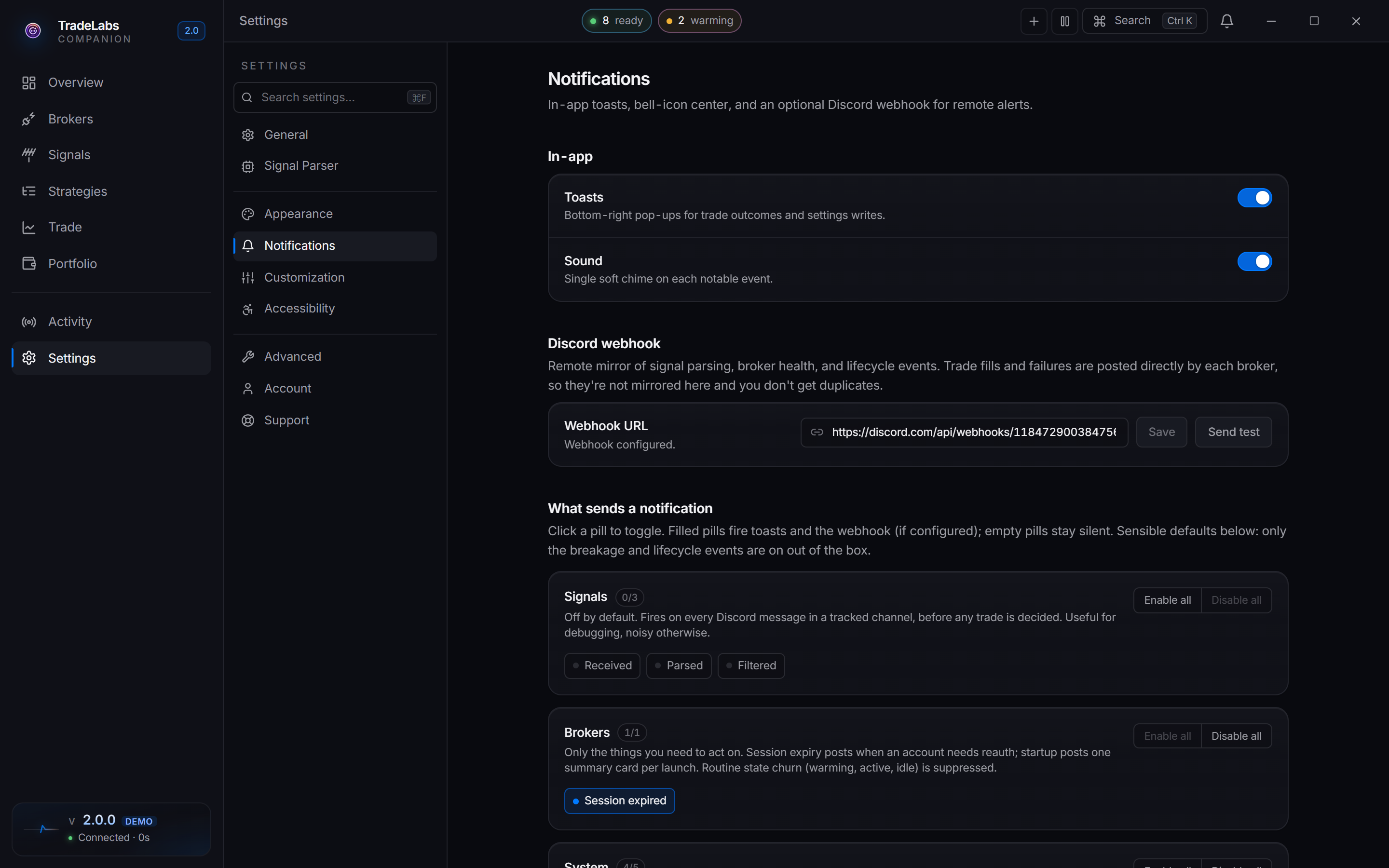Select the Notifications settings tab
This screenshot has height=868, width=1389.
pos(335,246)
